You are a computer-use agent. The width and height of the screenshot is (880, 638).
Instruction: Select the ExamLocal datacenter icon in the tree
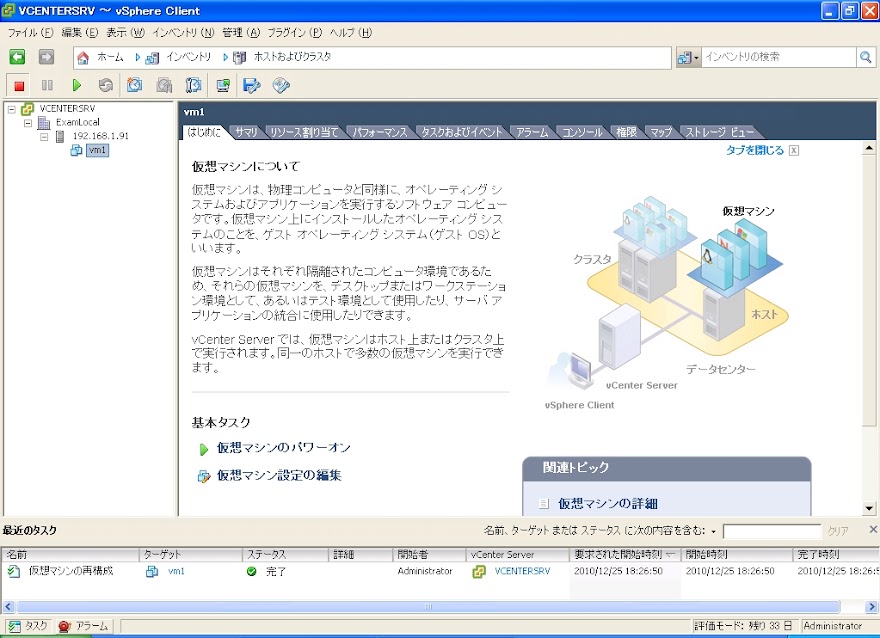tap(44, 122)
